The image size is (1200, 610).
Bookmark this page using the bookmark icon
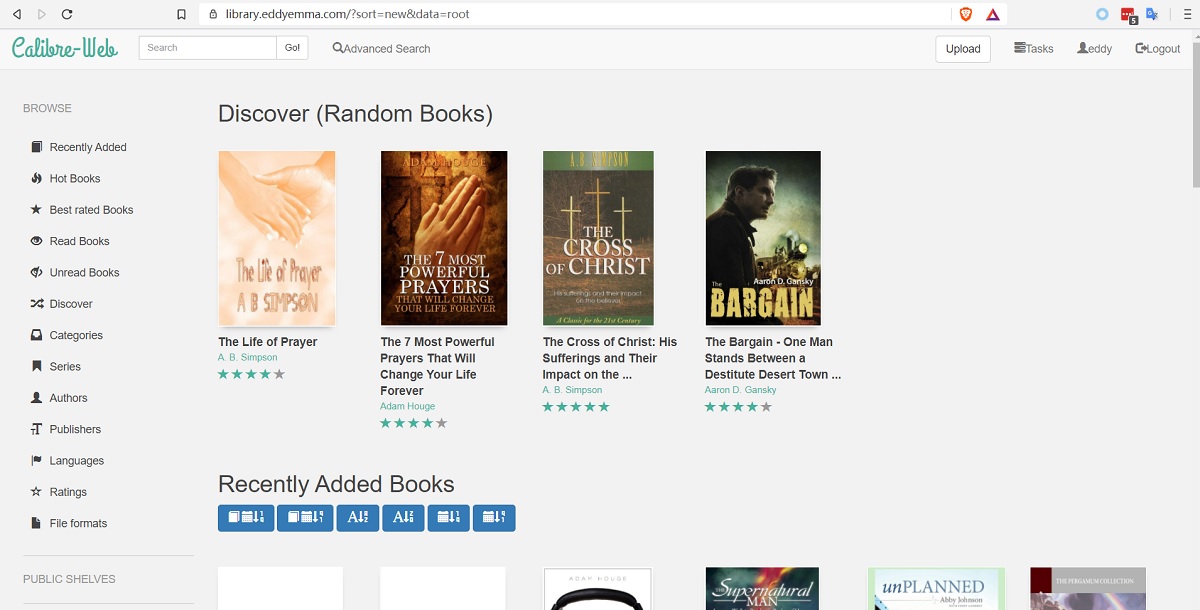(x=181, y=14)
